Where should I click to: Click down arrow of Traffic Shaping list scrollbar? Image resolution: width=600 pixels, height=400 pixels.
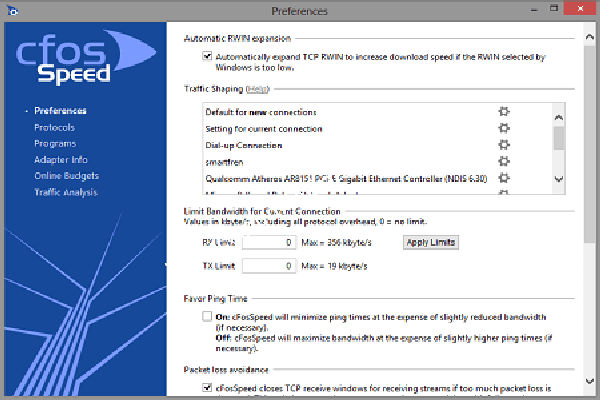559,179
